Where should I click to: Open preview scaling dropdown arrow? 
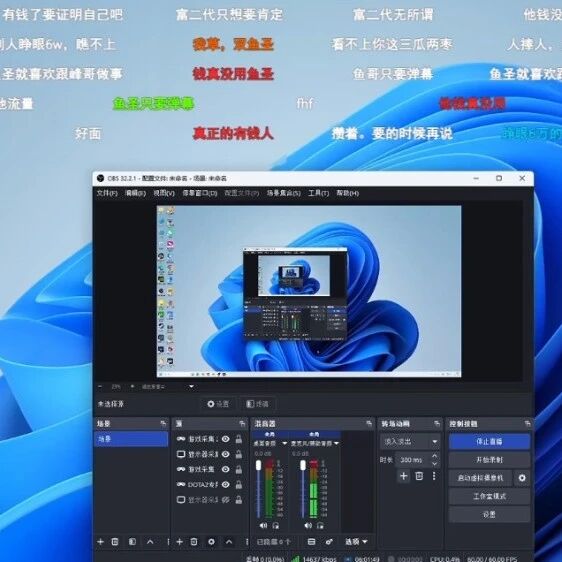coord(192,387)
